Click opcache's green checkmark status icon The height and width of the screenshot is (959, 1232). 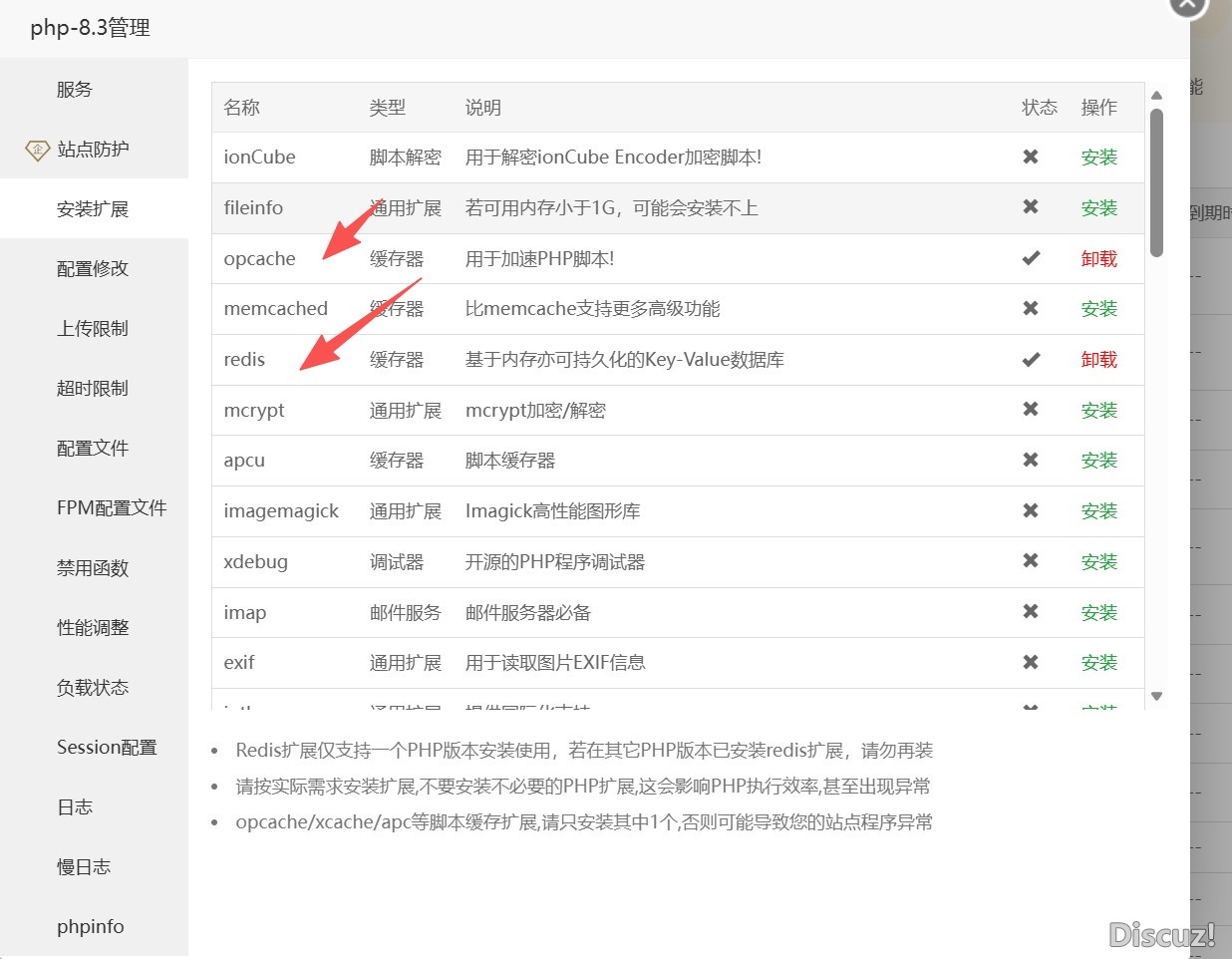1031,258
